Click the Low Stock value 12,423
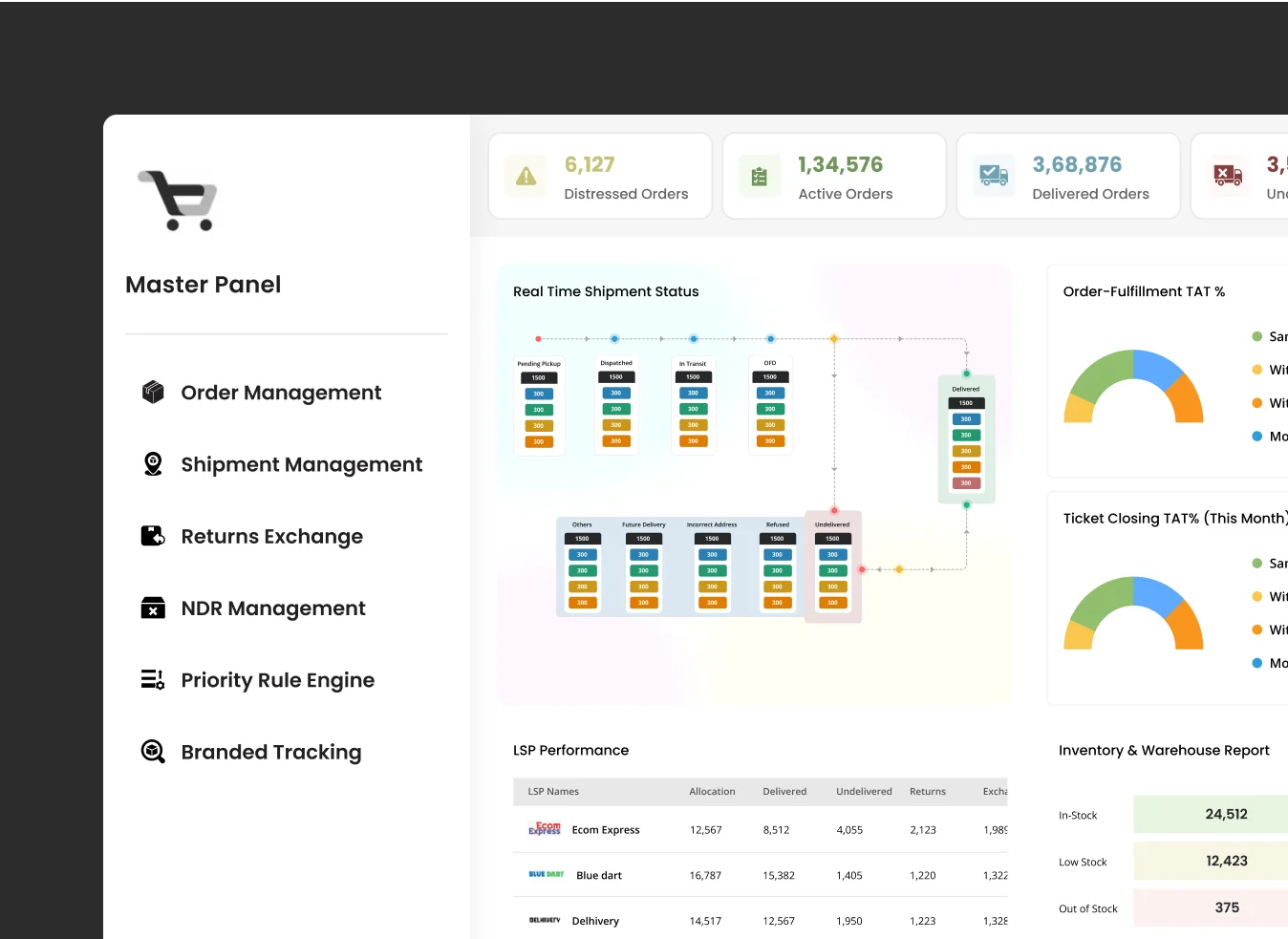This screenshot has width=1288, height=939. pos(1227,861)
